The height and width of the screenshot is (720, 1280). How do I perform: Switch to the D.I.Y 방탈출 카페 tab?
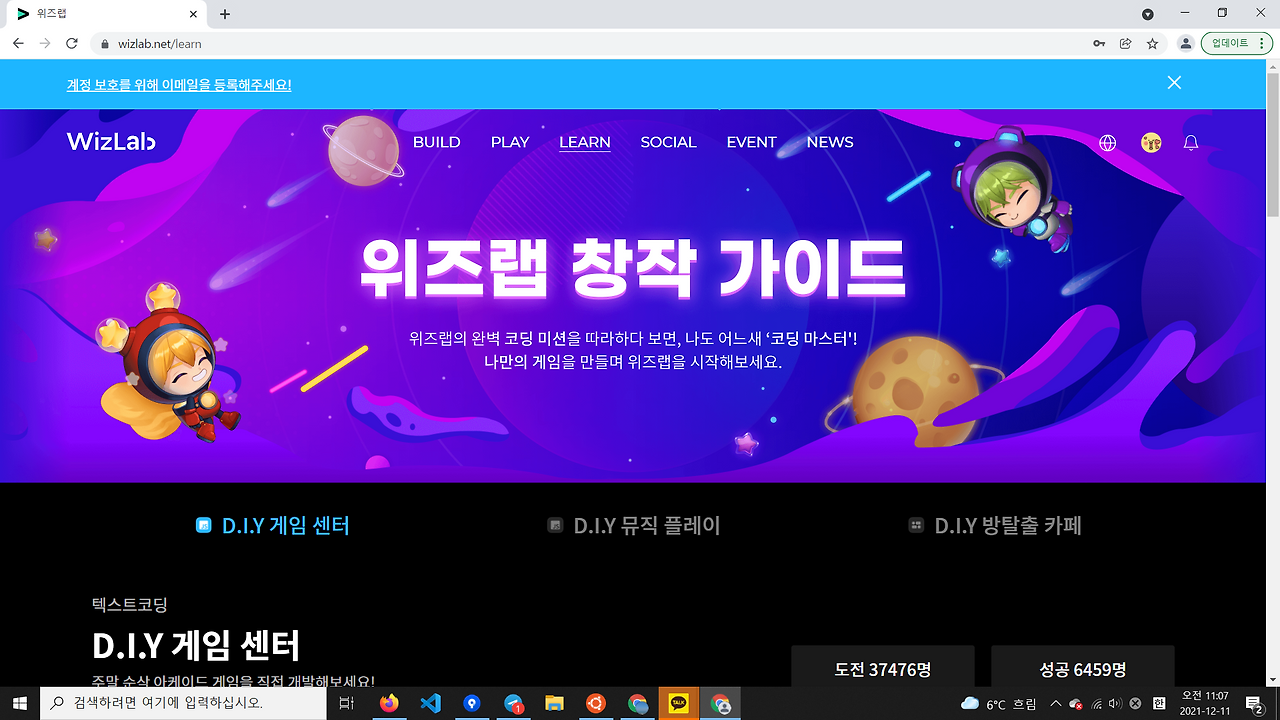click(995, 525)
